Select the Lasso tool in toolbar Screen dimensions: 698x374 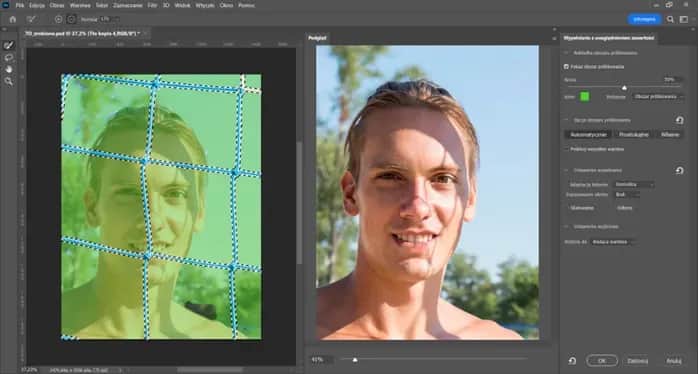(8, 57)
